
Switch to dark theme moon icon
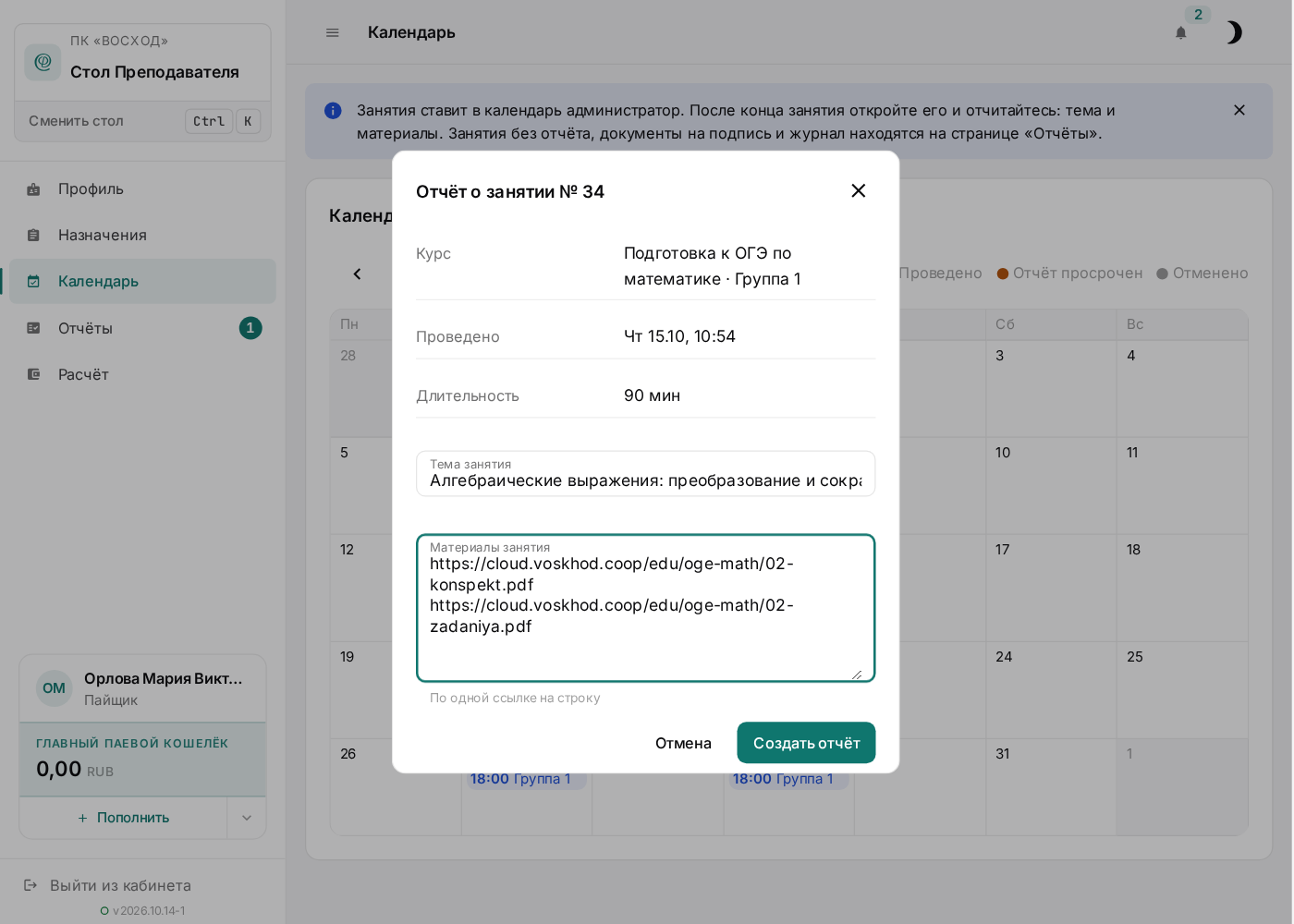[1233, 33]
